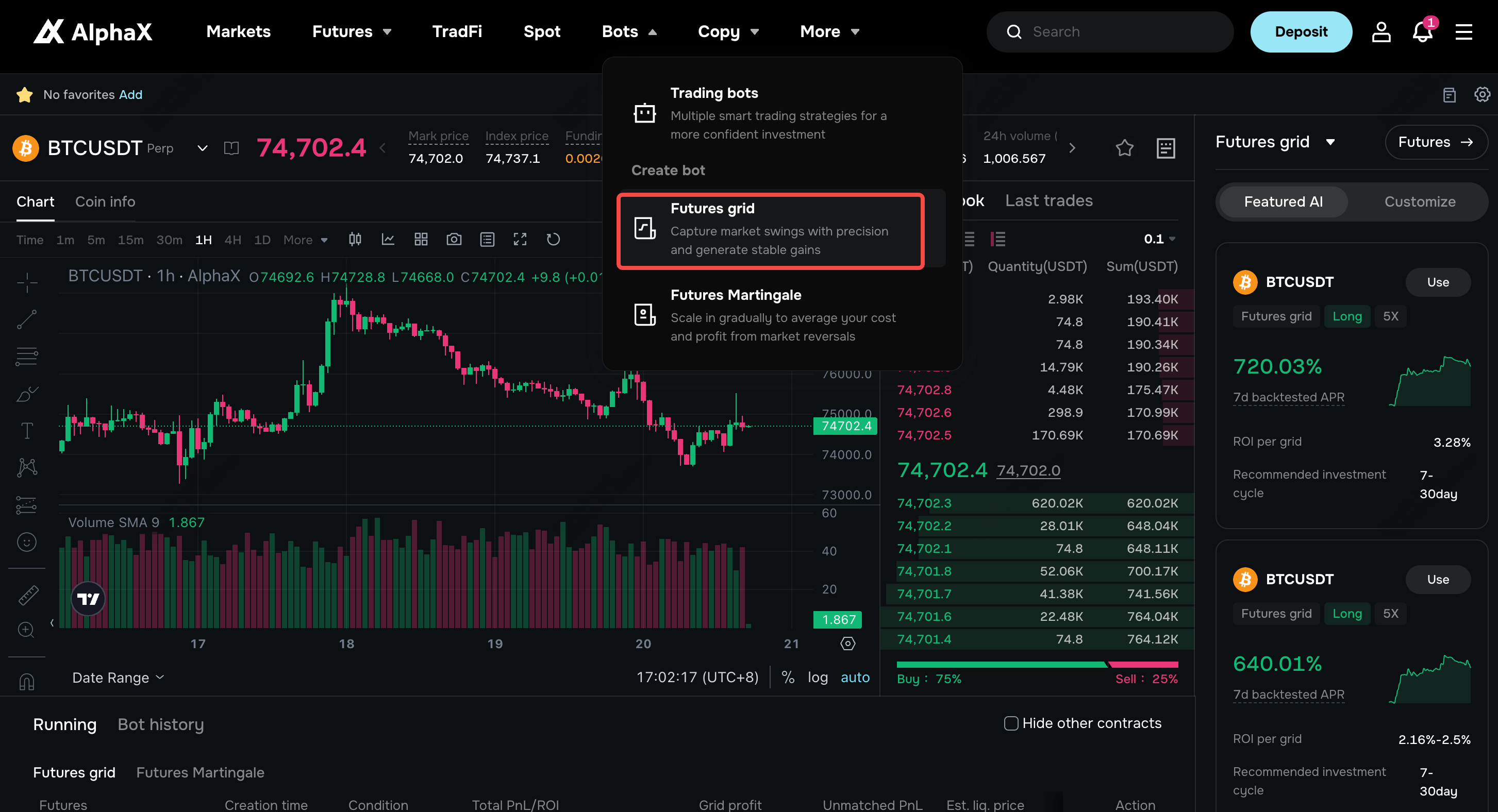1498x812 pixels.
Task: Expand the BTCUSDT pair selector chevron
Action: point(203,148)
